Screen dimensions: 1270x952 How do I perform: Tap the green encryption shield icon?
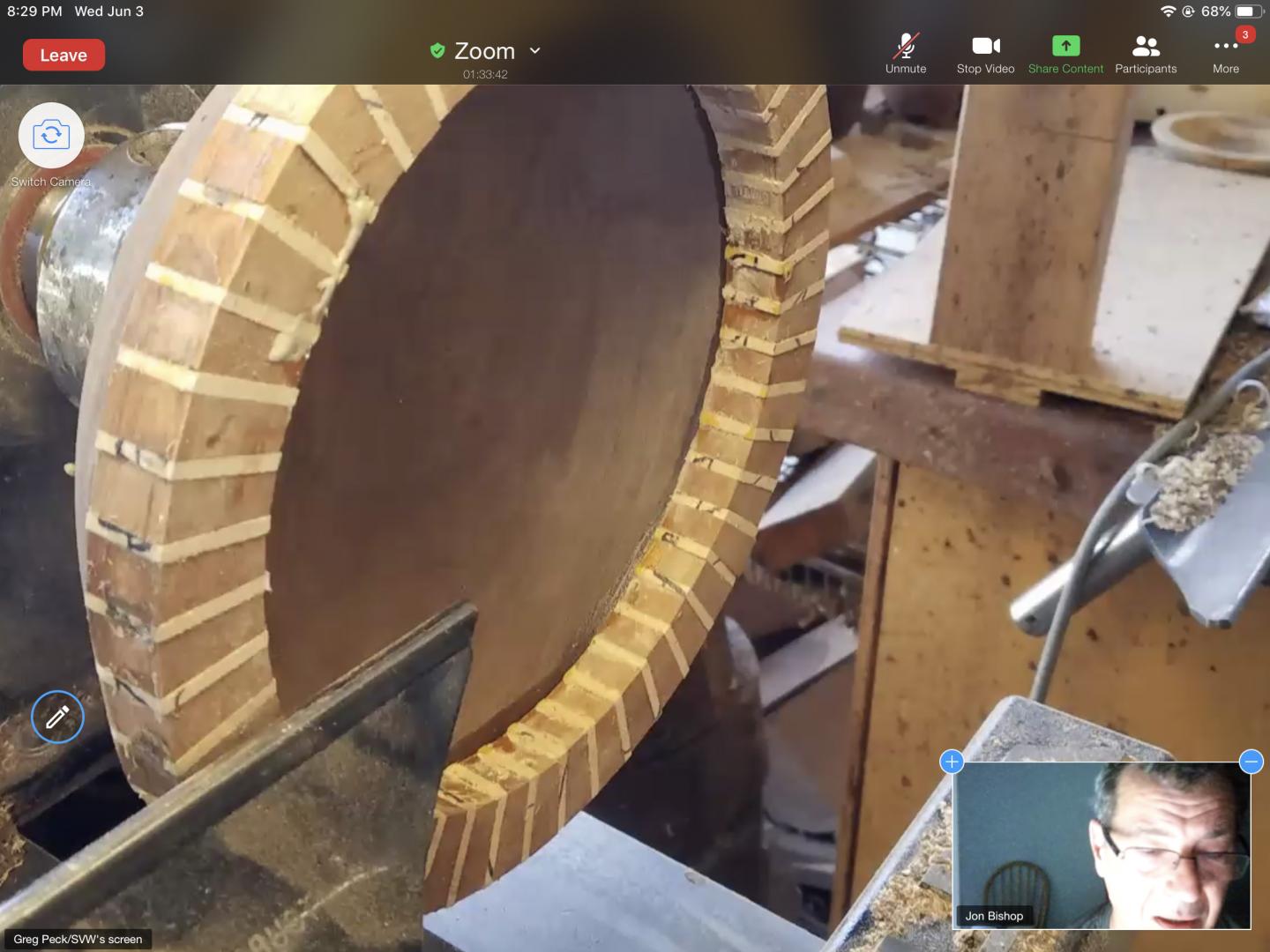tap(437, 51)
